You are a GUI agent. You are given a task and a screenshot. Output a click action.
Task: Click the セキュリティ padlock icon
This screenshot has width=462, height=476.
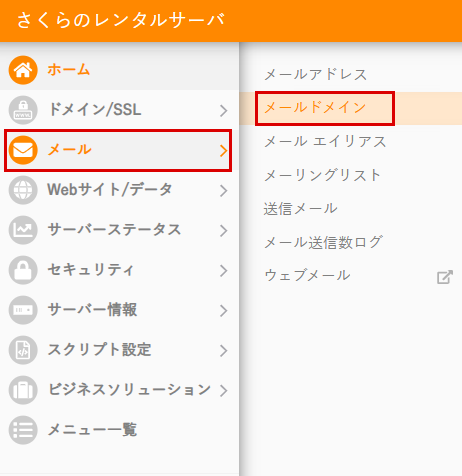tap(23, 270)
